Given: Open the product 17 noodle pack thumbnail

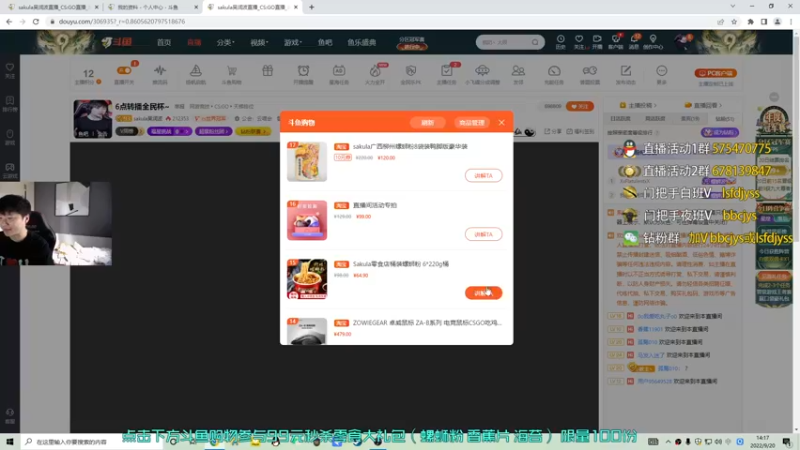Looking at the screenshot, I should (307, 162).
